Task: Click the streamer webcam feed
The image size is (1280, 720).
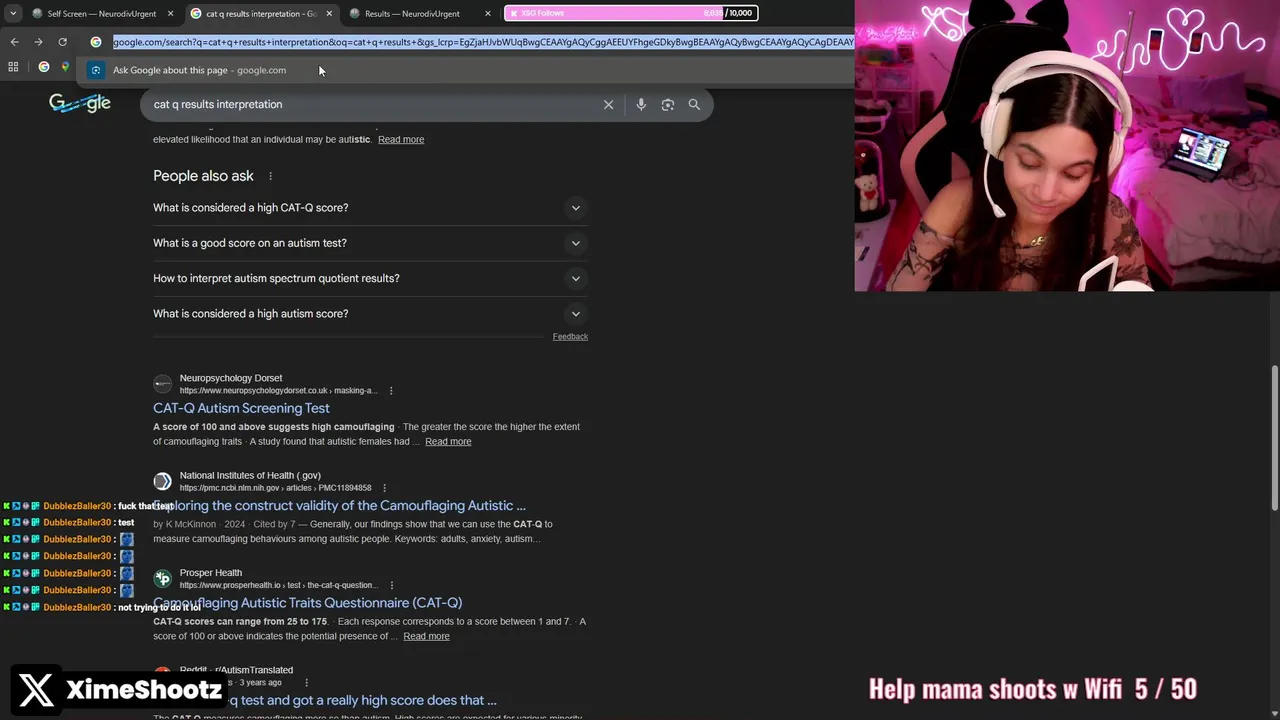Action: pyautogui.click(x=1067, y=146)
